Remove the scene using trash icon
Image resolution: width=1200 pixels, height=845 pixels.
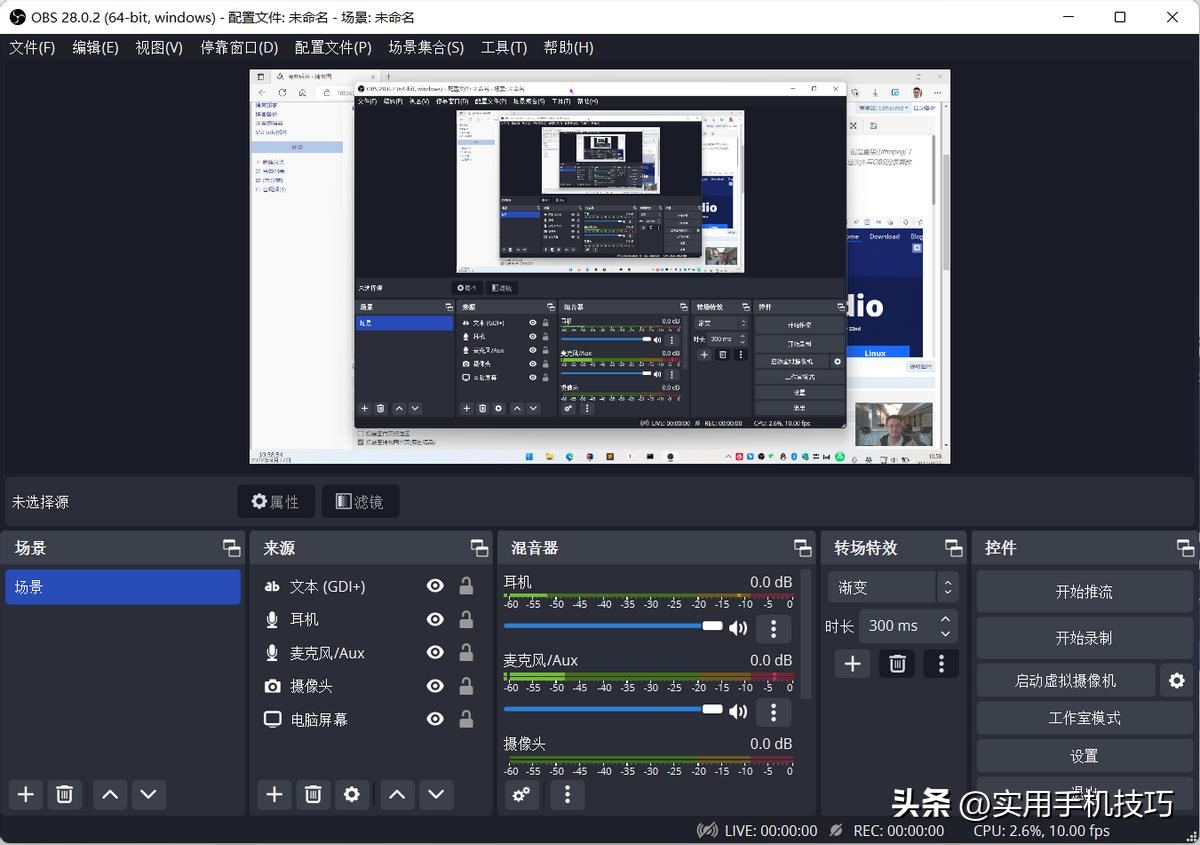64,794
